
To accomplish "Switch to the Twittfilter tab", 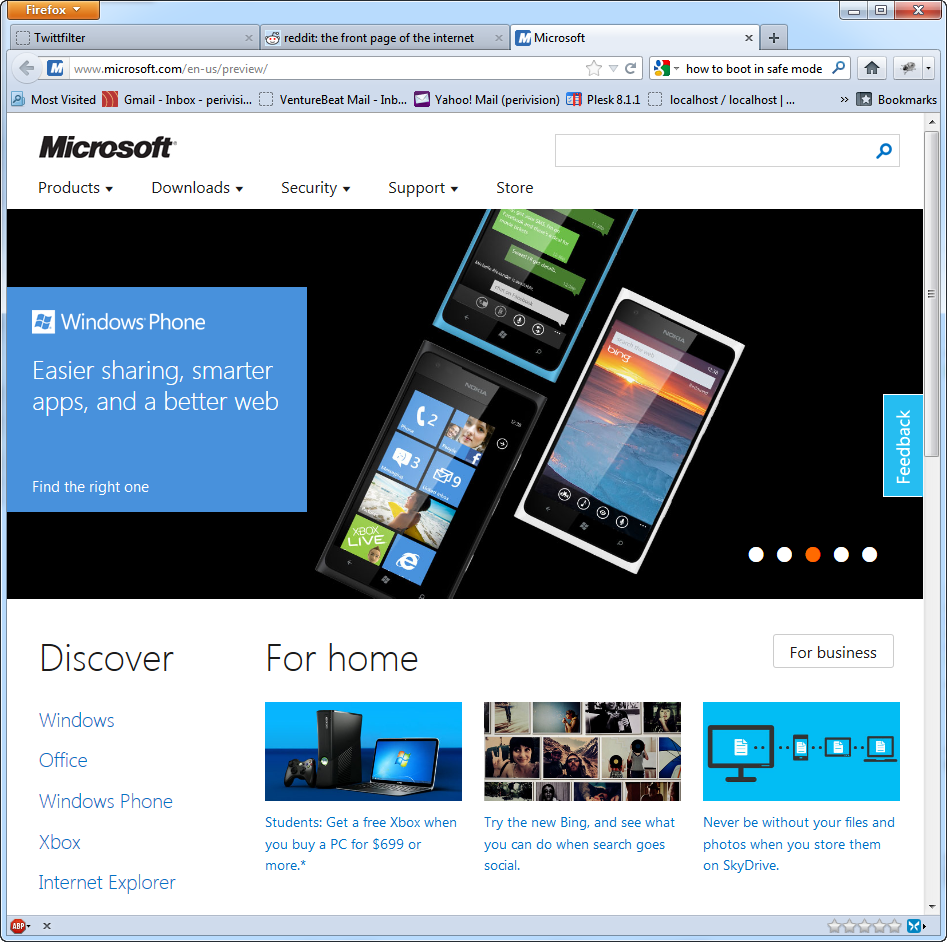I will pyautogui.click(x=135, y=37).
